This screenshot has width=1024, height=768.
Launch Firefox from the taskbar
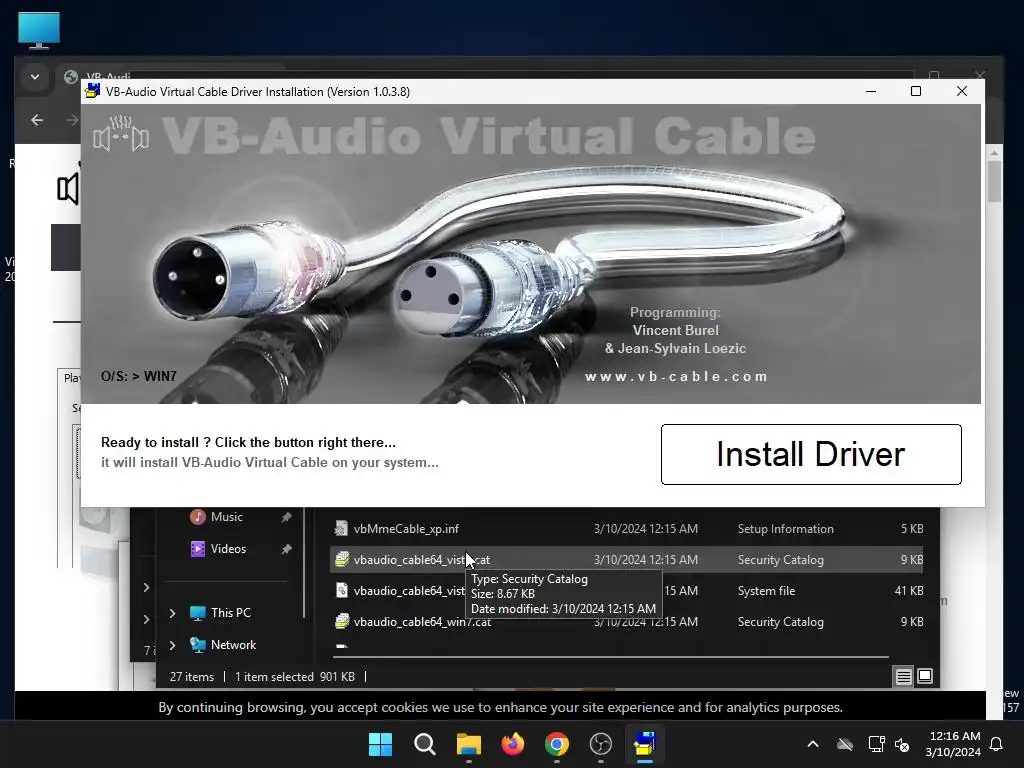513,744
